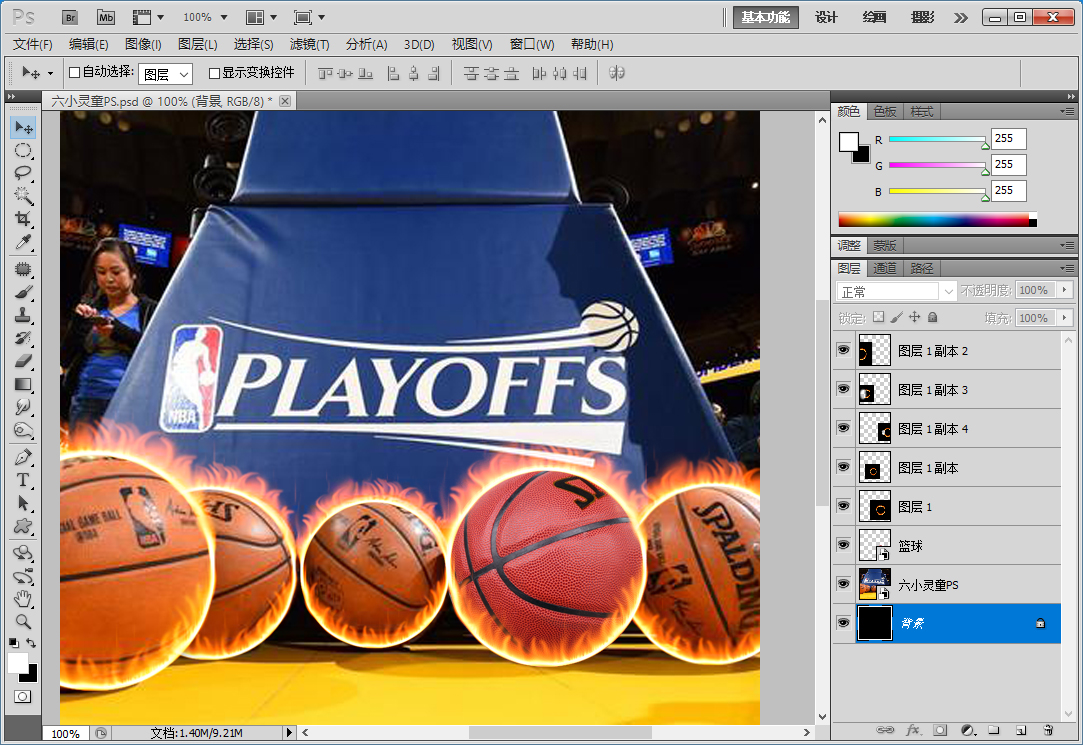The image size is (1083, 745).
Task: Enable the 显示变换控件 checkbox
Action: (214, 72)
